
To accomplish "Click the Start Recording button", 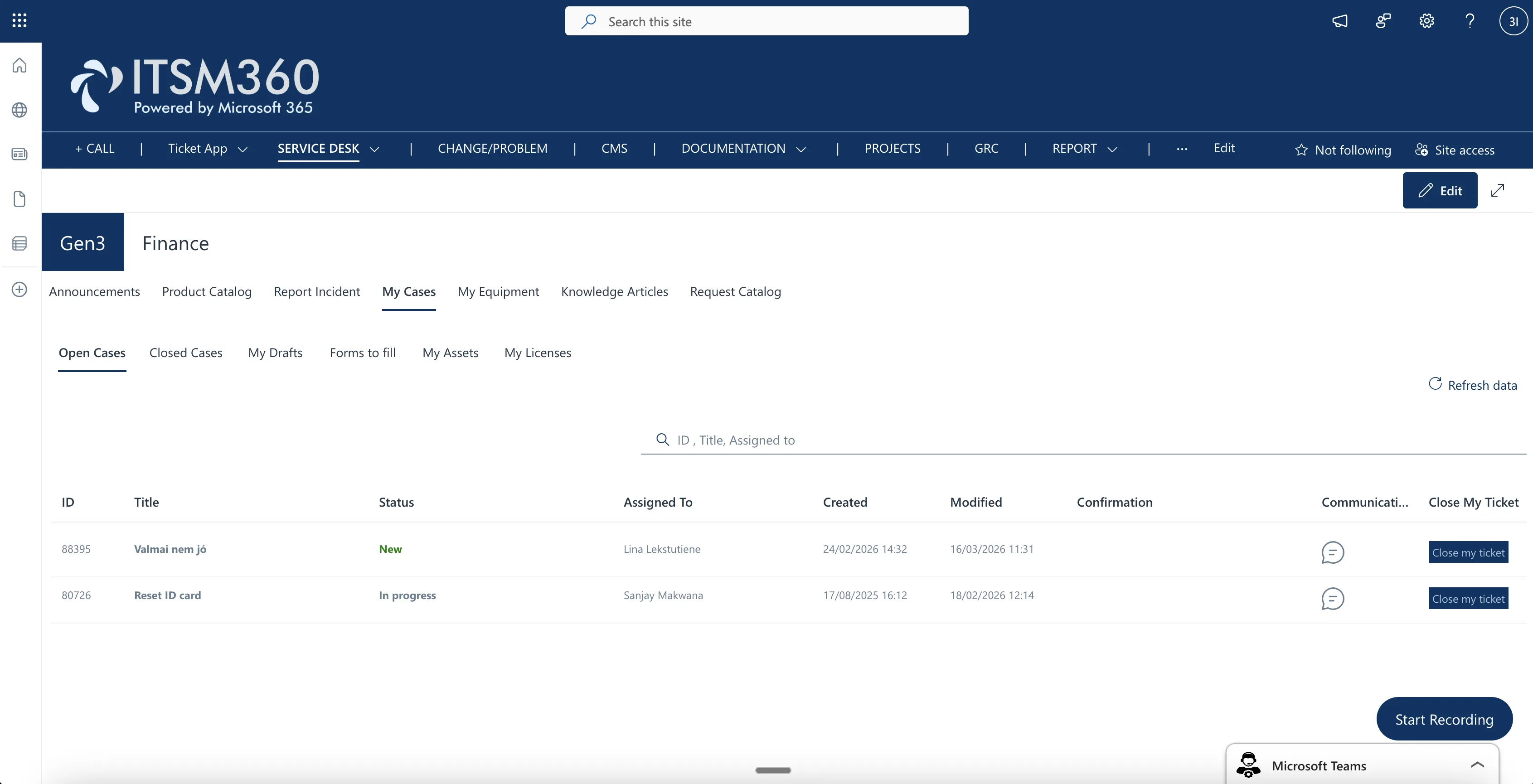I will click(x=1444, y=719).
